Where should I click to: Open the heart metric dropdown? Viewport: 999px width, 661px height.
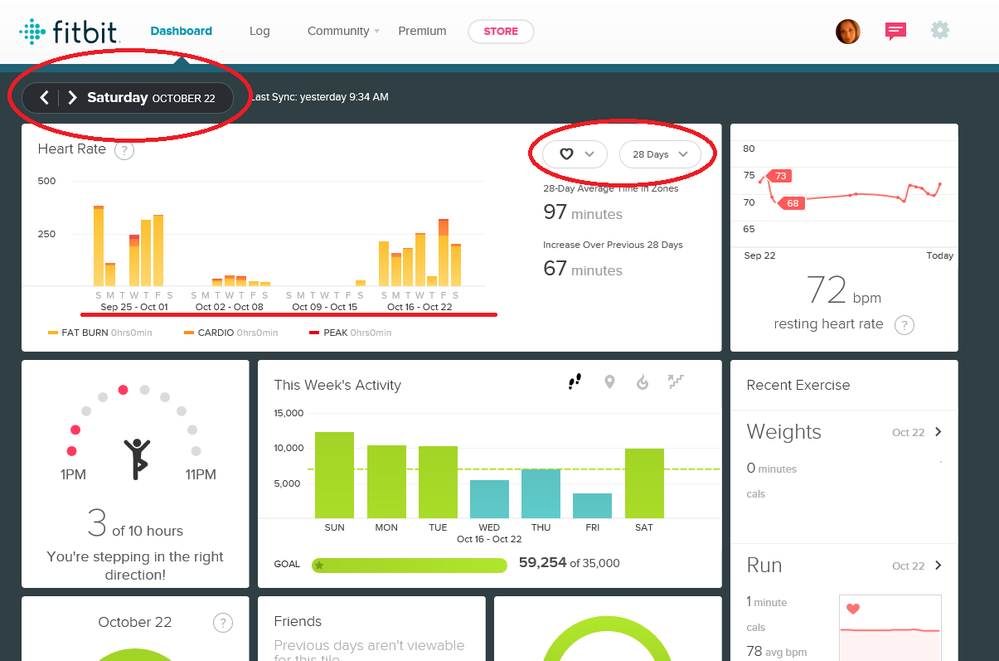(x=575, y=154)
